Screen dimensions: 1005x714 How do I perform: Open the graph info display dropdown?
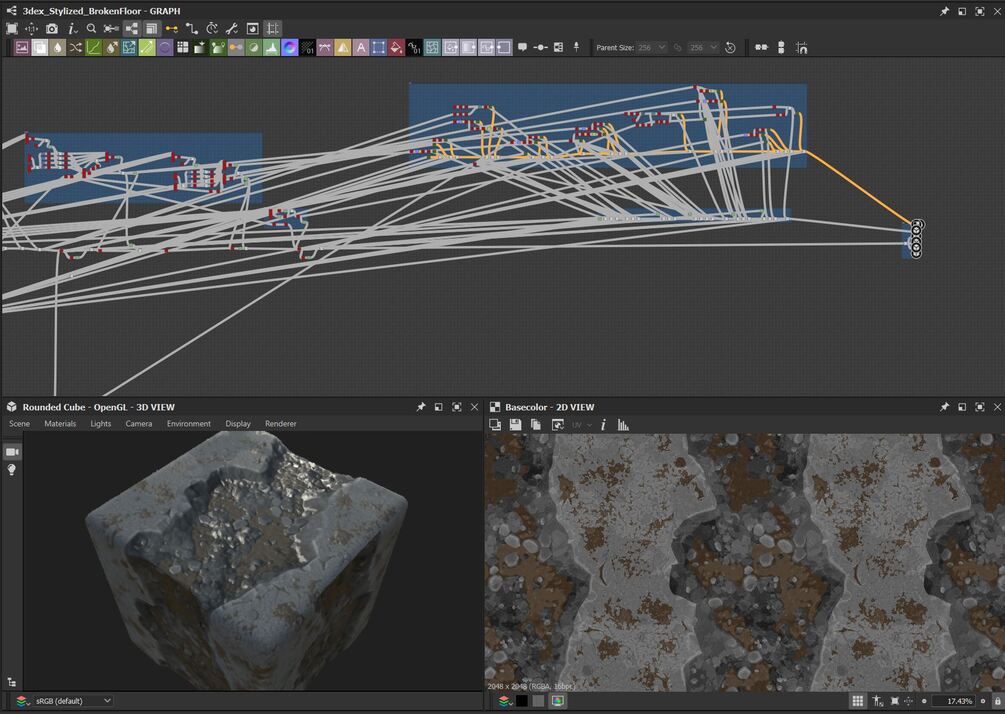click(72, 29)
